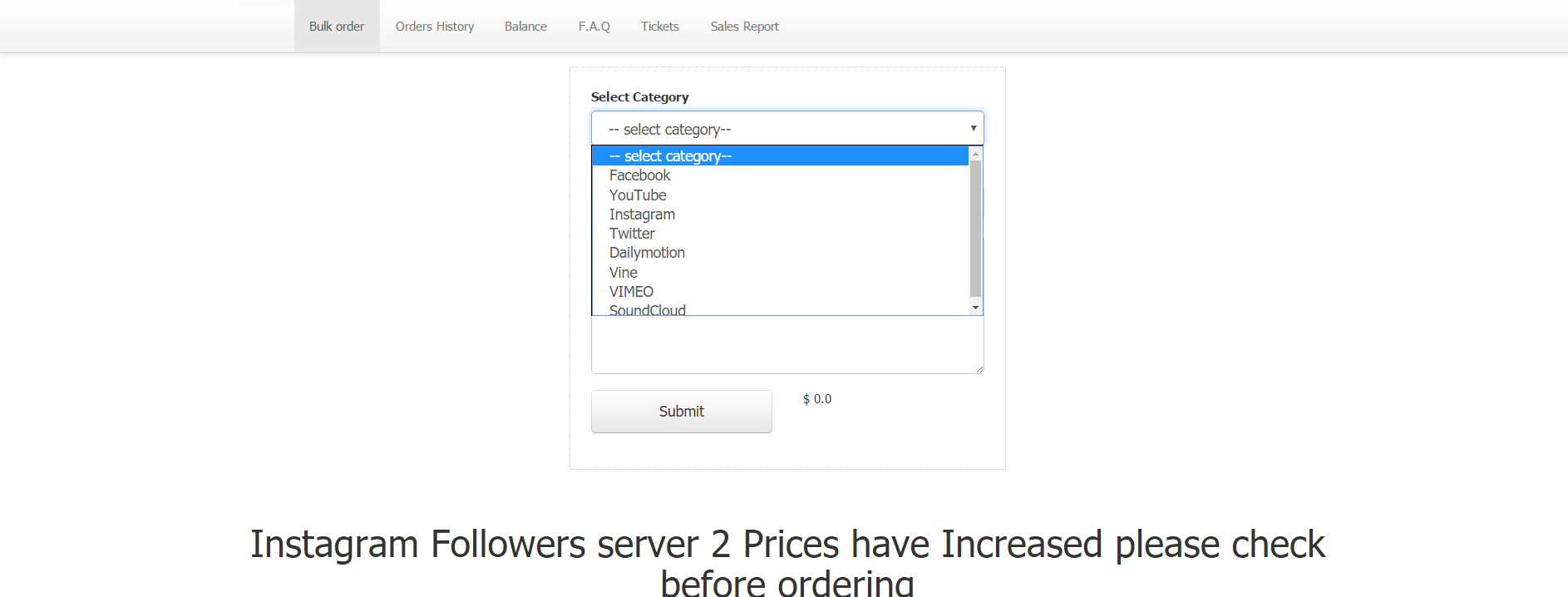Open the F.A.Q page
This screenshot has height=597, width=1568.
(x=594, y=27)
